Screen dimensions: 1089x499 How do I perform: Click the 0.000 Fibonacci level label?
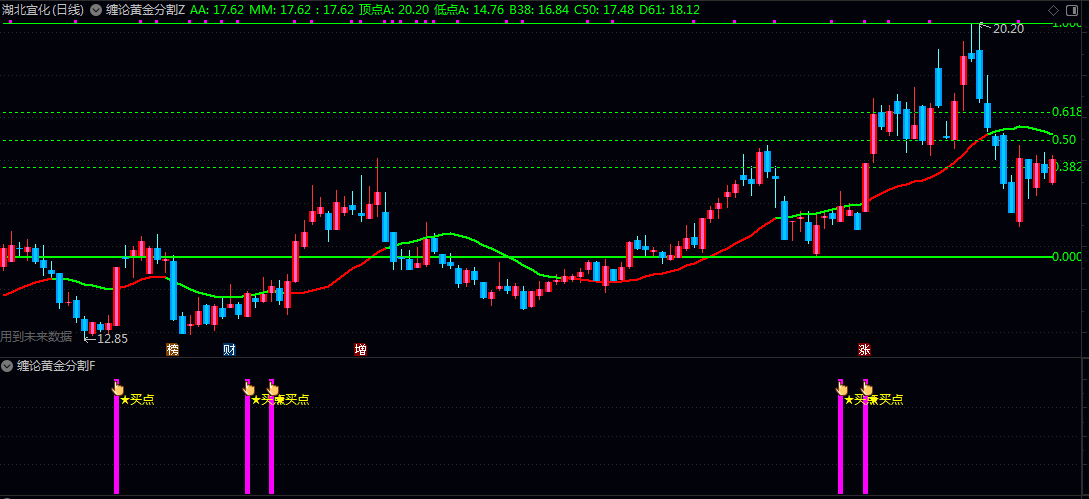1067,257
